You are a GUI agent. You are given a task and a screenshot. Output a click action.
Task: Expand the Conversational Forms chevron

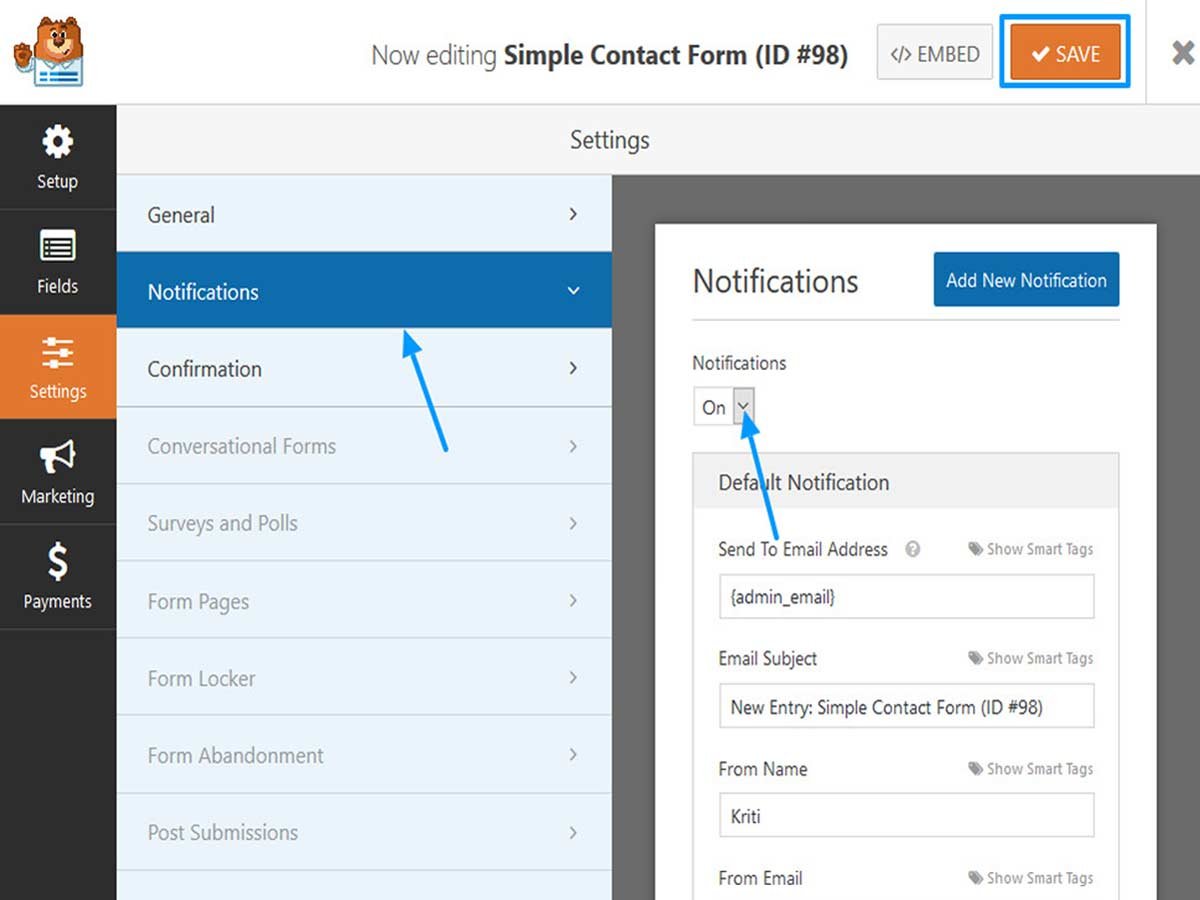[573, 446]
